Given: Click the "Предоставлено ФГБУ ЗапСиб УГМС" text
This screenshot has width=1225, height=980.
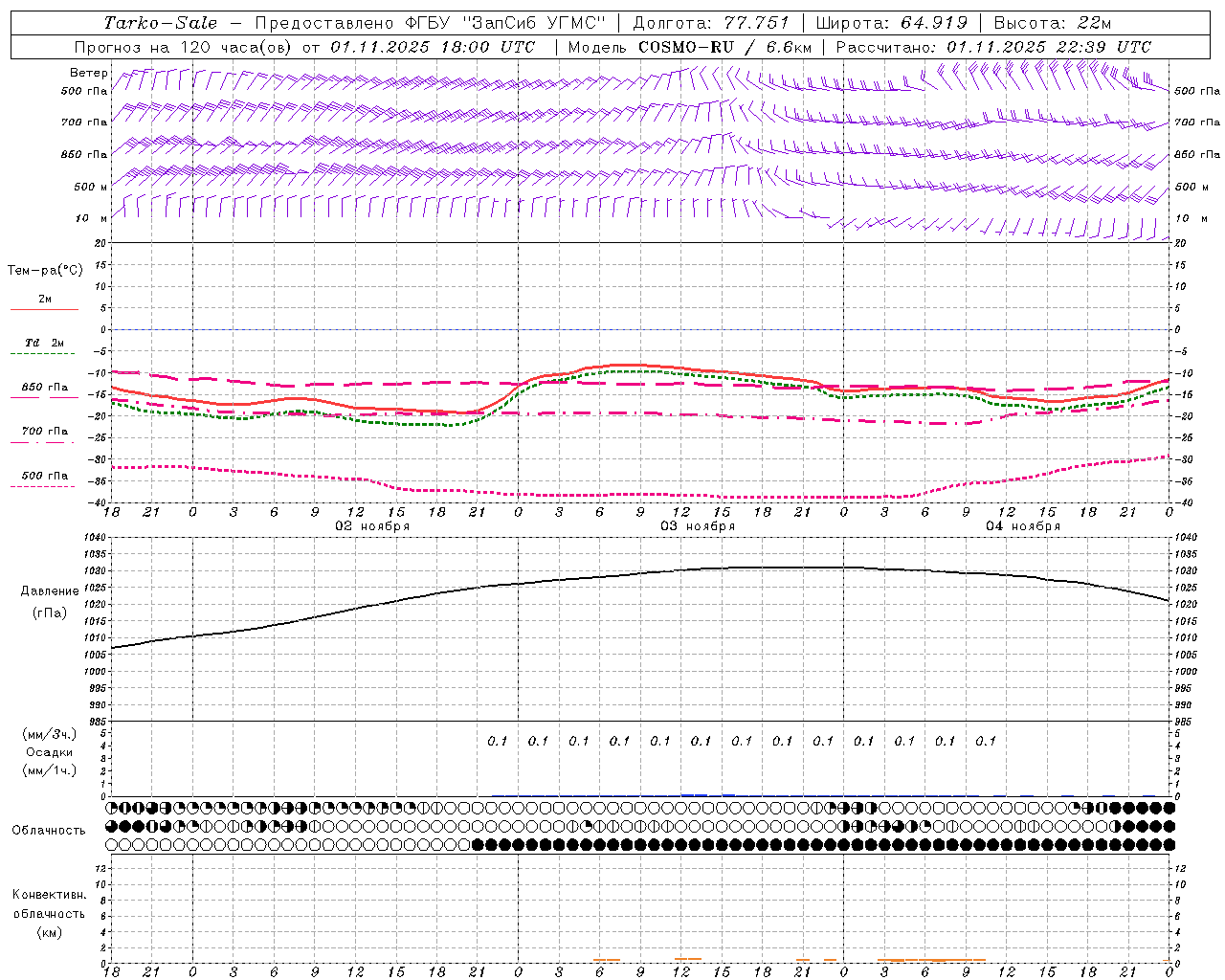Looking at the screenshot, I should coord(431,23).
